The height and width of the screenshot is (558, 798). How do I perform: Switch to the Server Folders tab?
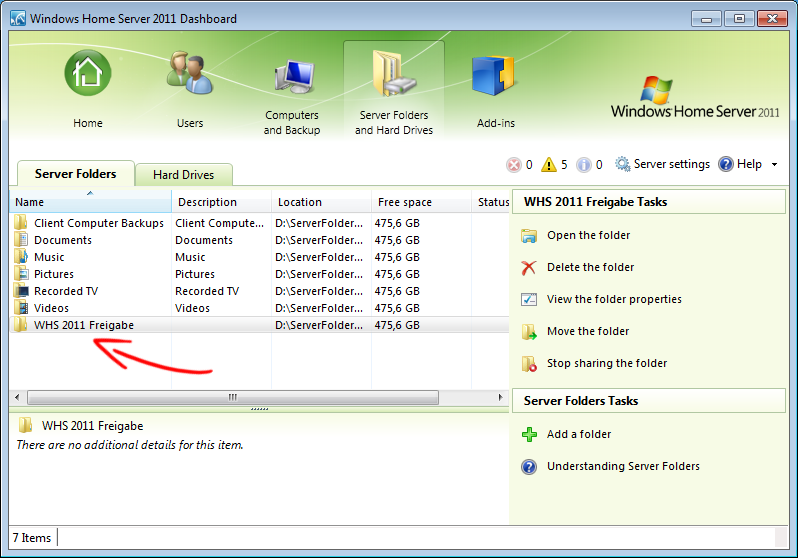click(x=76, y=174)
